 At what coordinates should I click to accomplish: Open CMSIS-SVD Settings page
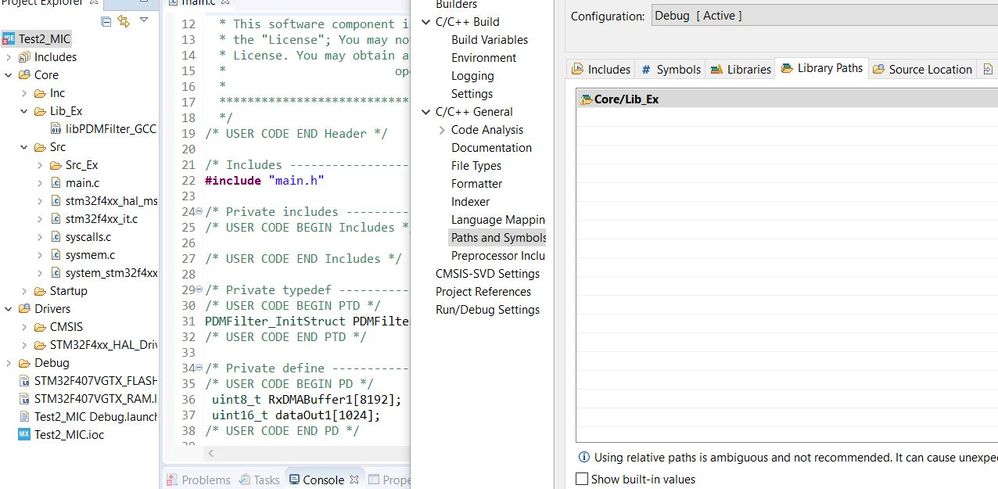pos(488,274)
